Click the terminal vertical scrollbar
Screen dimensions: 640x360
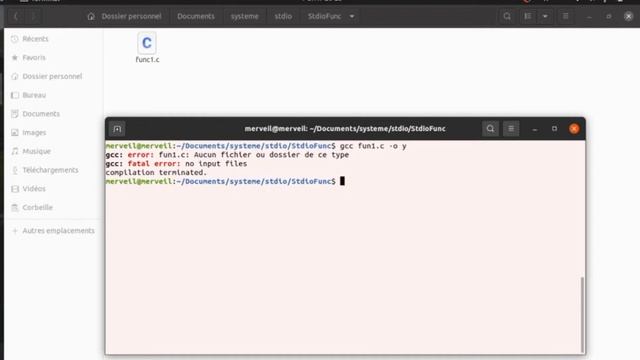pyautogui.click(x=582, y=314)
